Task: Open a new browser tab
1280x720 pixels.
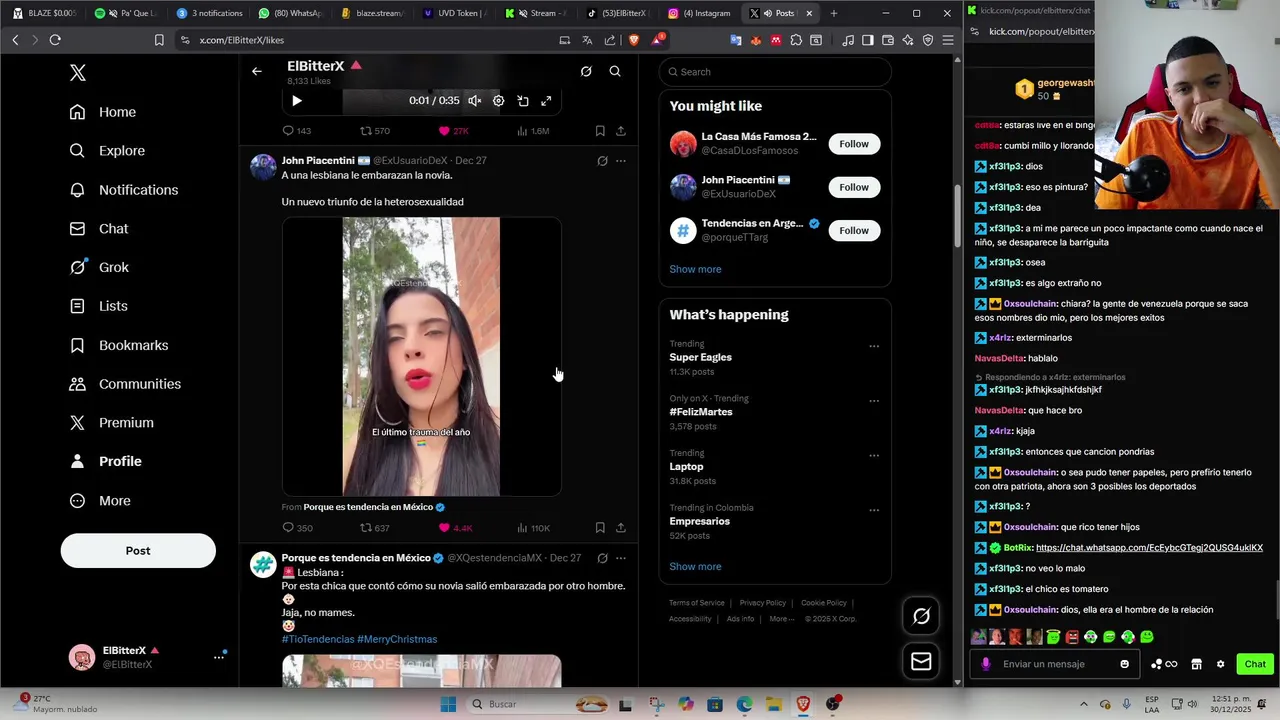Action: 834,13
